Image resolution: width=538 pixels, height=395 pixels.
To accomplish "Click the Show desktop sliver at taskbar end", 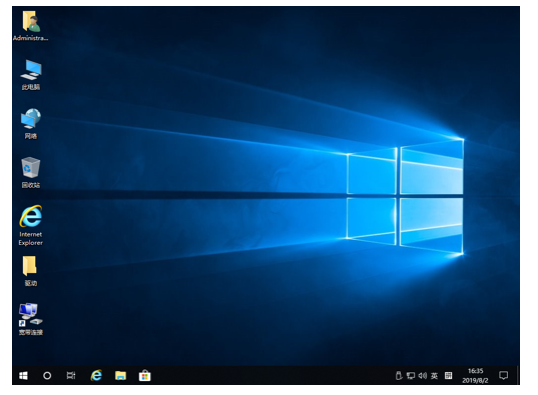I will pyautogui.click(x=518, y=376).
